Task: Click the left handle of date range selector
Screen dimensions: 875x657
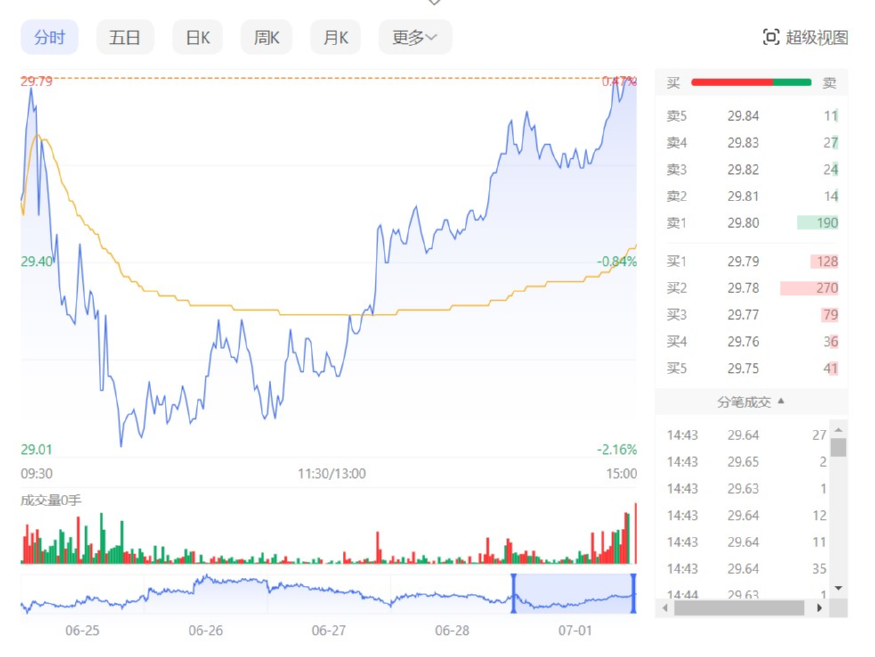Action: tap(513, 593)
